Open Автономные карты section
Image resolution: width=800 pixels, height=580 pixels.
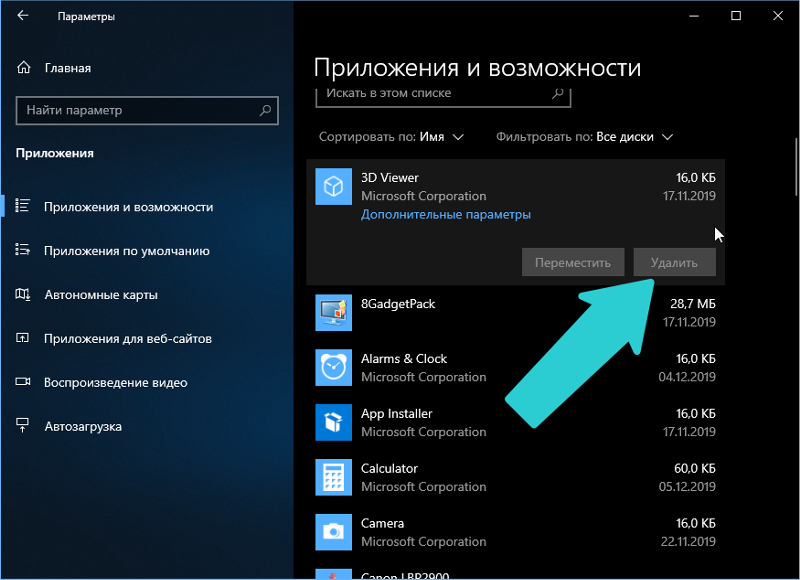tap(101, 295)
